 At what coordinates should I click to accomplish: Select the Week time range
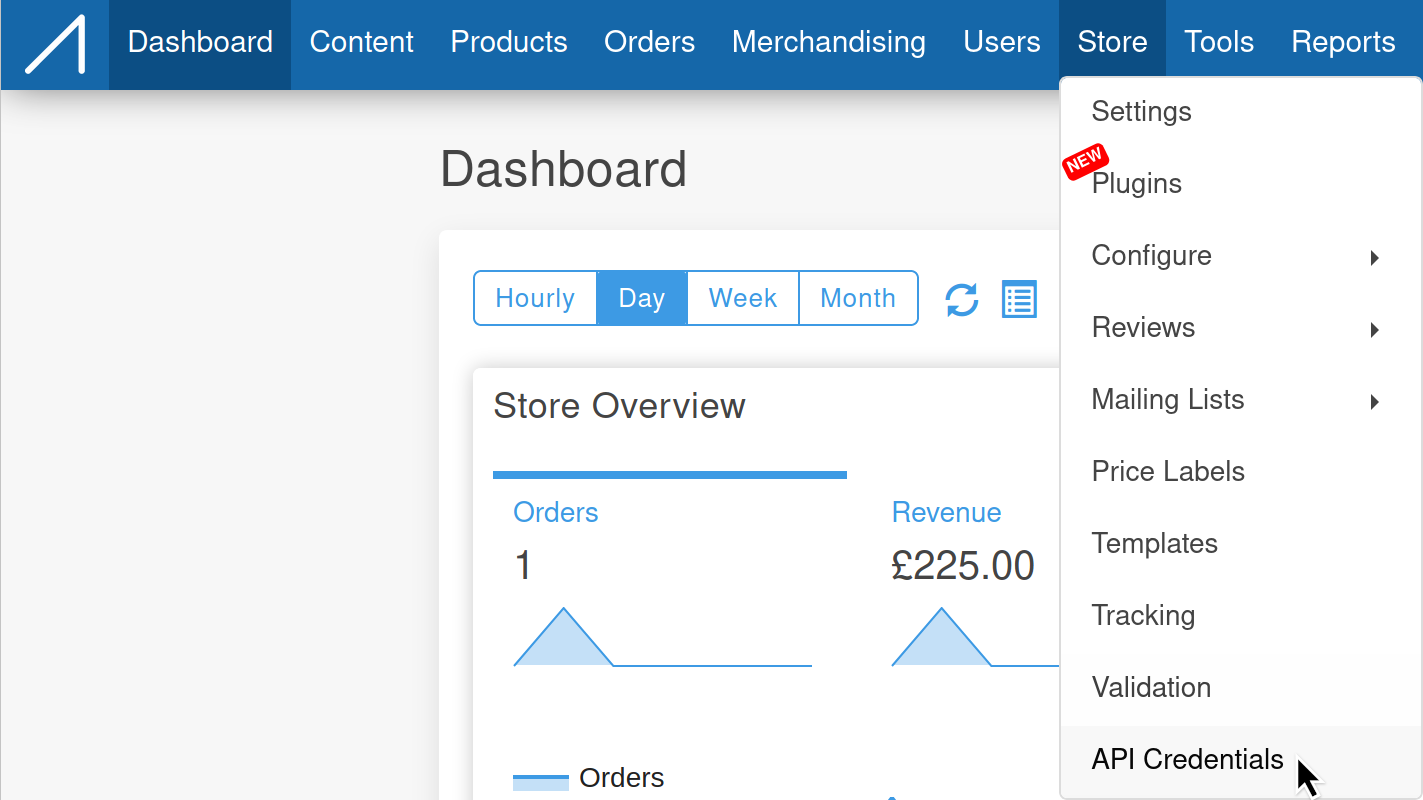coord(743,298)
